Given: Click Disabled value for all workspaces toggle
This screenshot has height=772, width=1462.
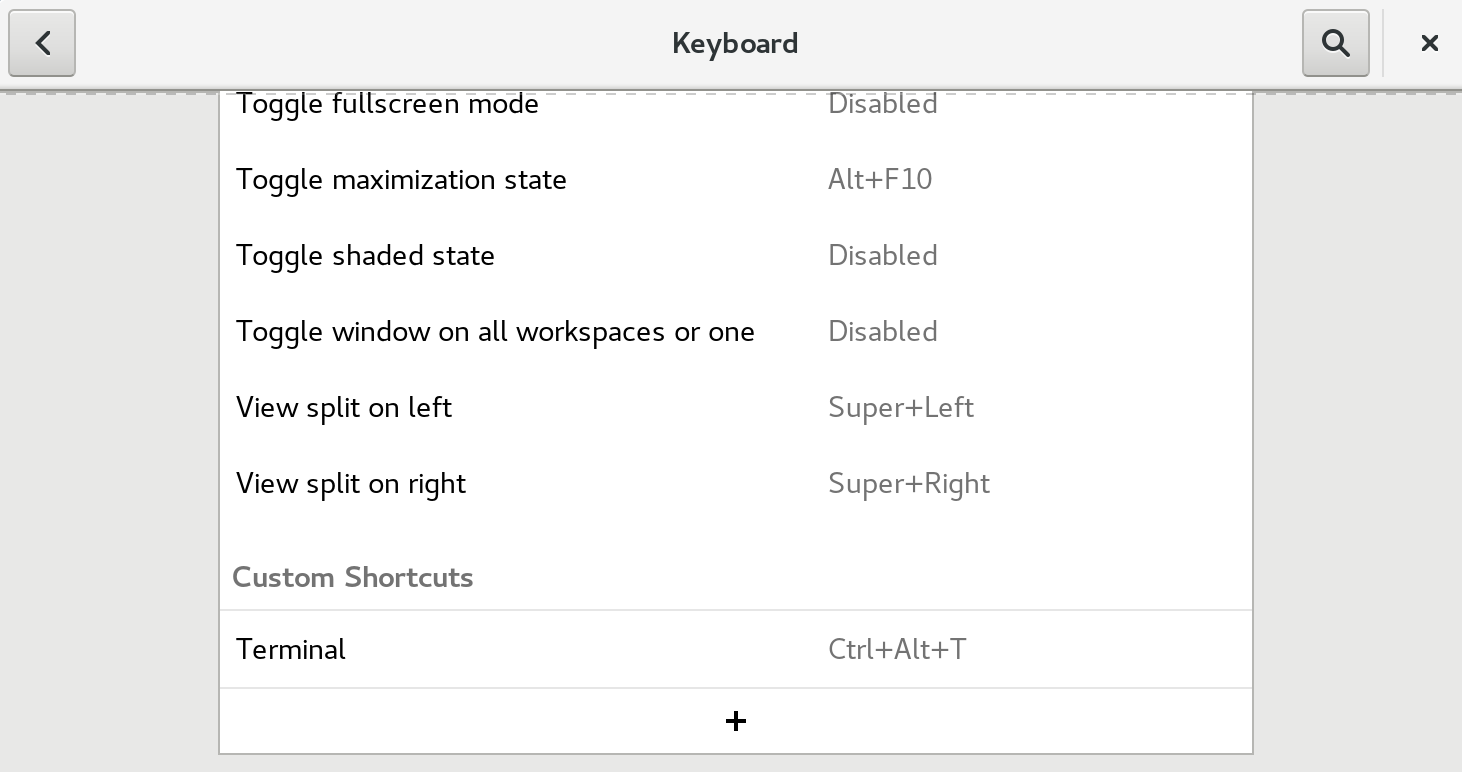Looking at the screenshot, I should coord(883,332).
